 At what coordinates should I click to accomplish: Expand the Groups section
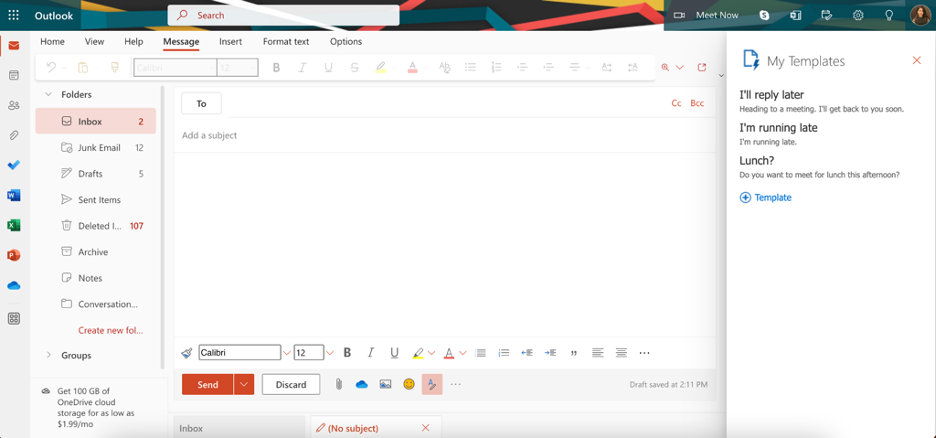pyautogui.click(x=48, y=355)
